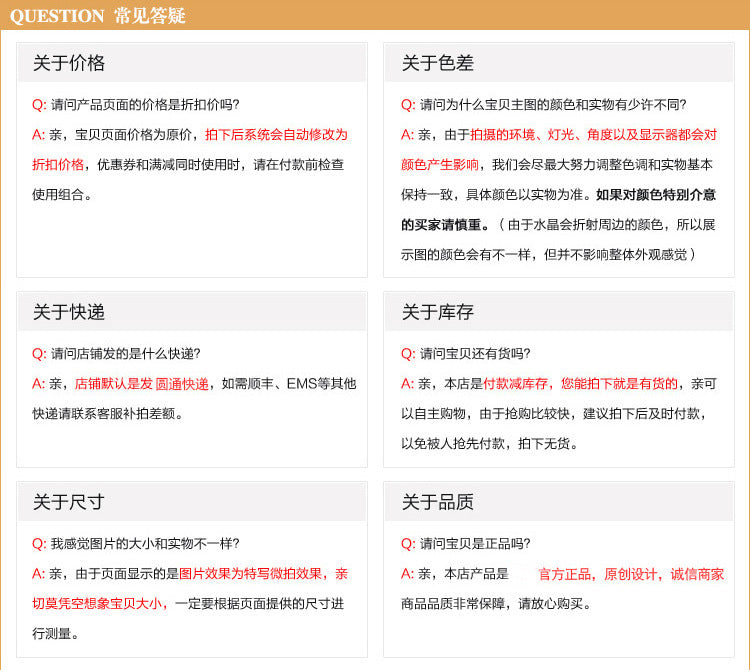Click text '一定要根据页面提供的尺寸进'
This screenshot has height=670, width=750.
[x=260, y=604]
